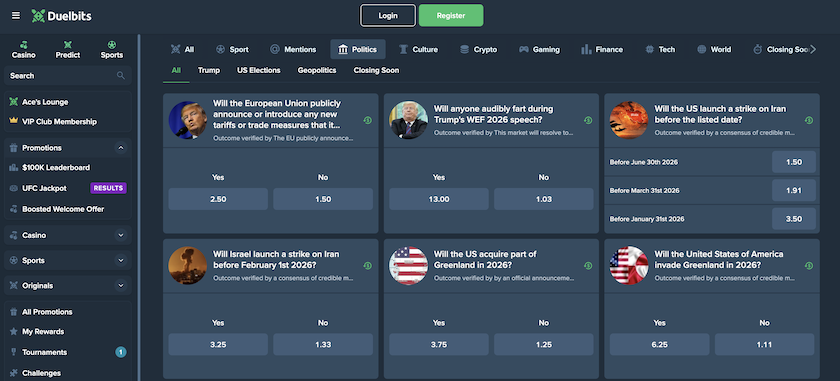This screenshot has height=381, width=840.
Task: Select the Finance category tab
Action: (602, 49)
